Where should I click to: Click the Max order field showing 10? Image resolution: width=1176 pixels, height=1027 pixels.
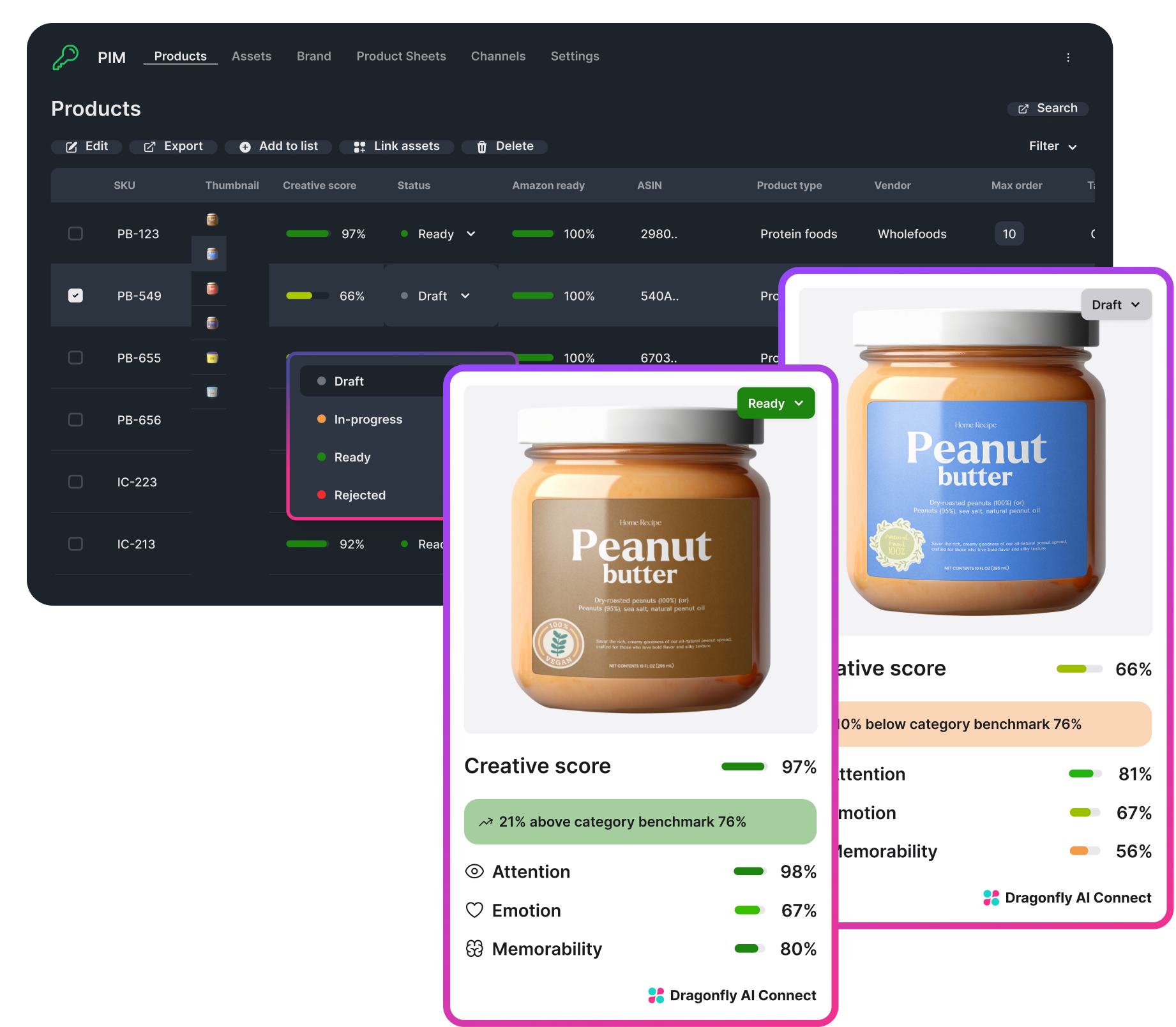click(1009, 234)
